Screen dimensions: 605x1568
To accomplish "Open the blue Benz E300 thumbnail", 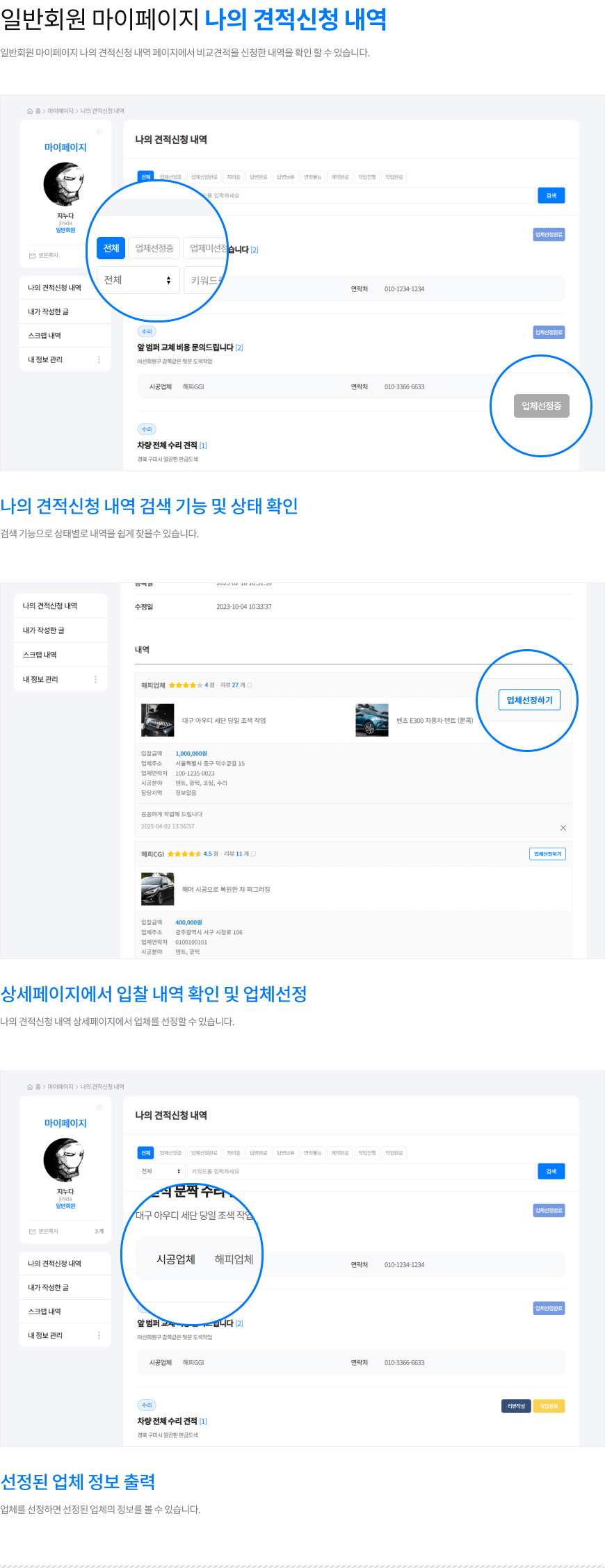I will click(372, 720).
